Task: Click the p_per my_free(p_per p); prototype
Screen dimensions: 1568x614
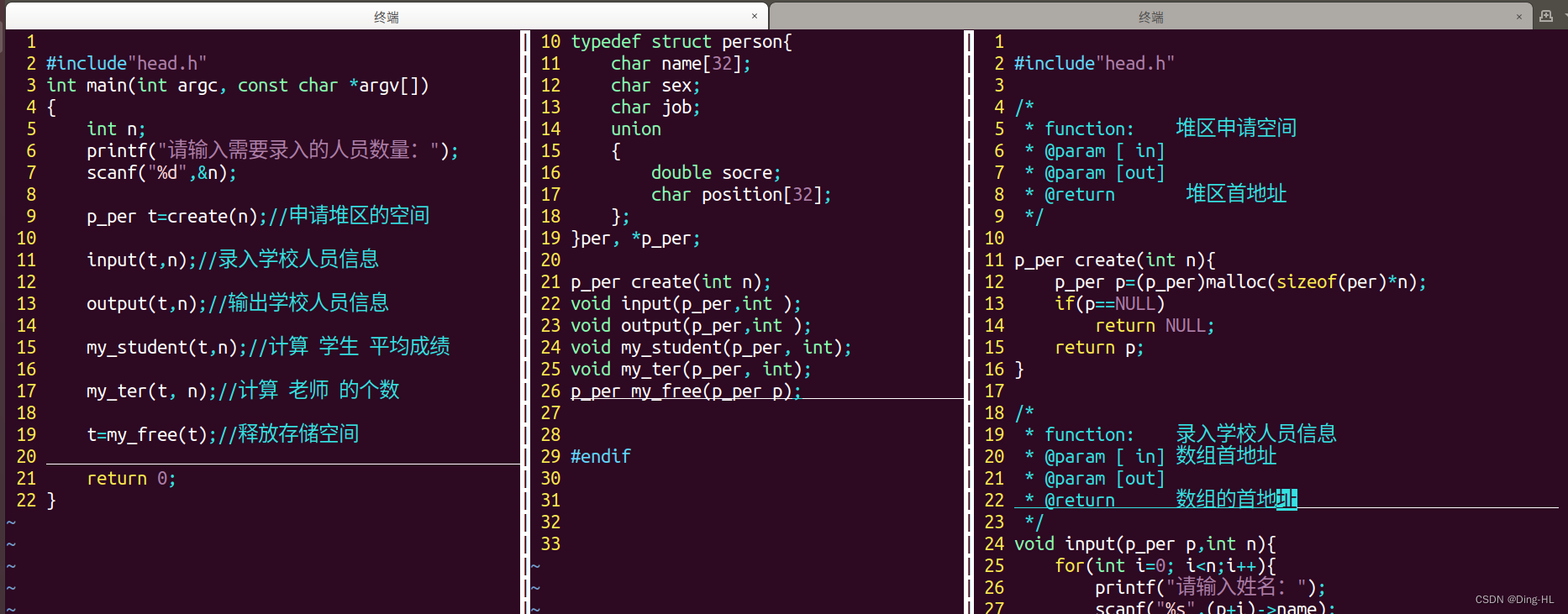Action: [686, 391]
